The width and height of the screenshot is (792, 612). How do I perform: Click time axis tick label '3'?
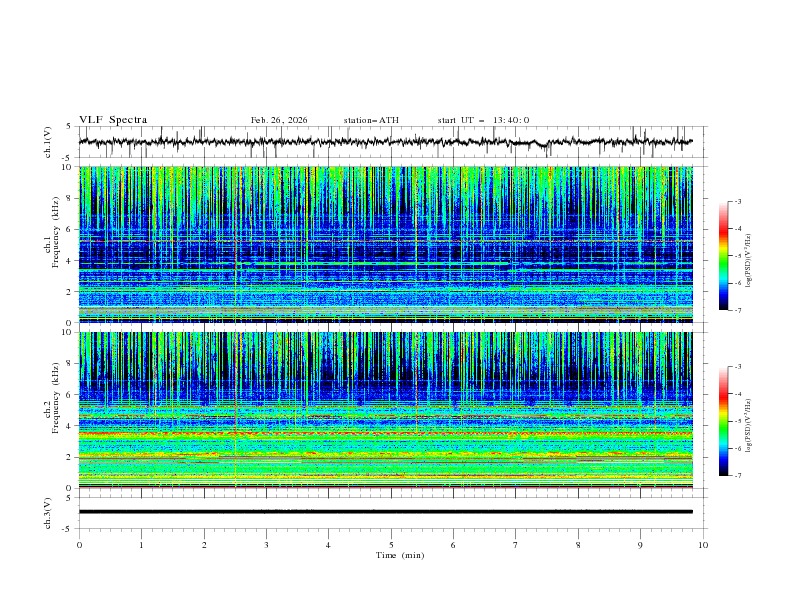[x=266, y=545]
